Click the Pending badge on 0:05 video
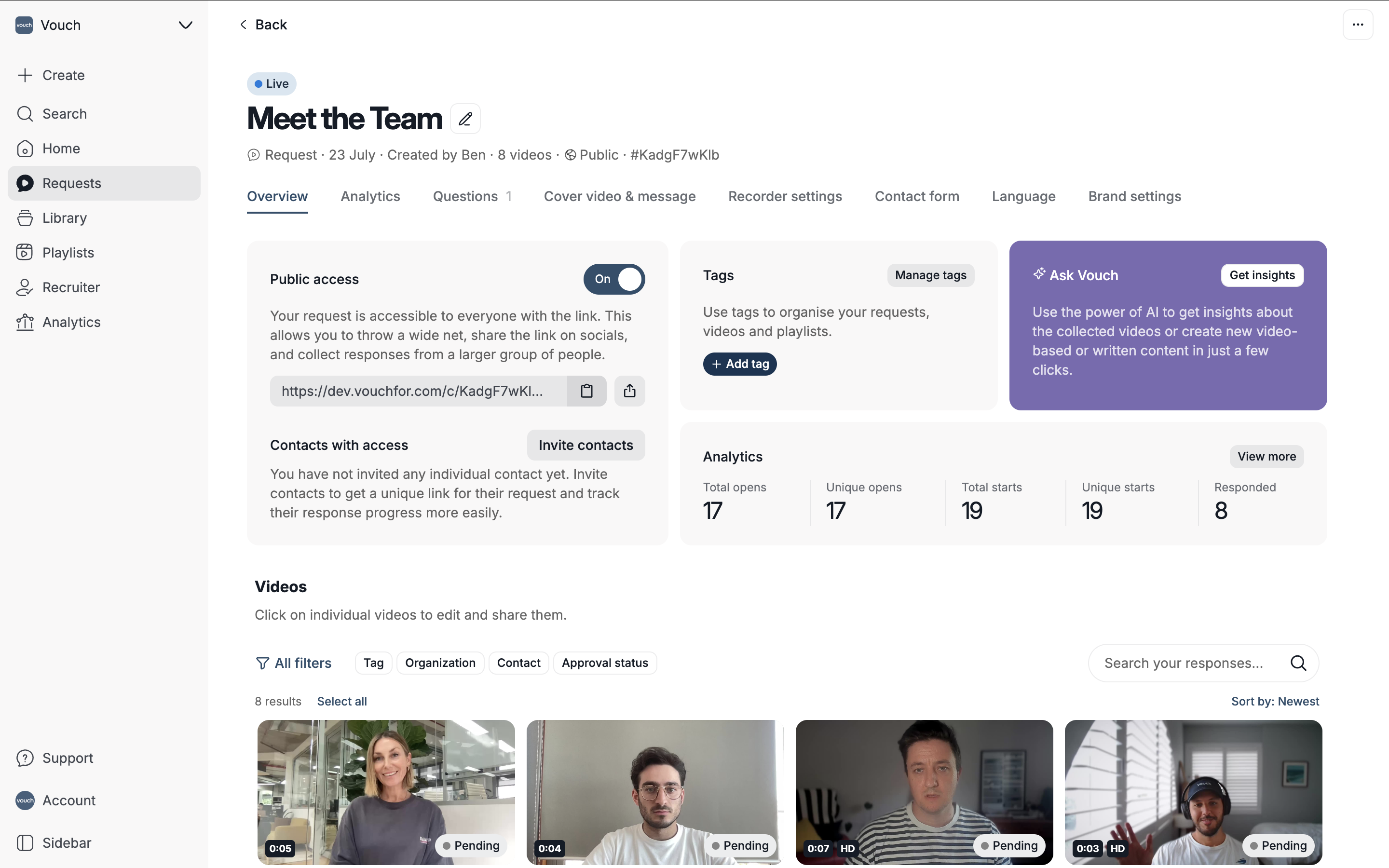The width and height of the screenshot is (1389, 868). pyautogui.click(x=471, y=846)
